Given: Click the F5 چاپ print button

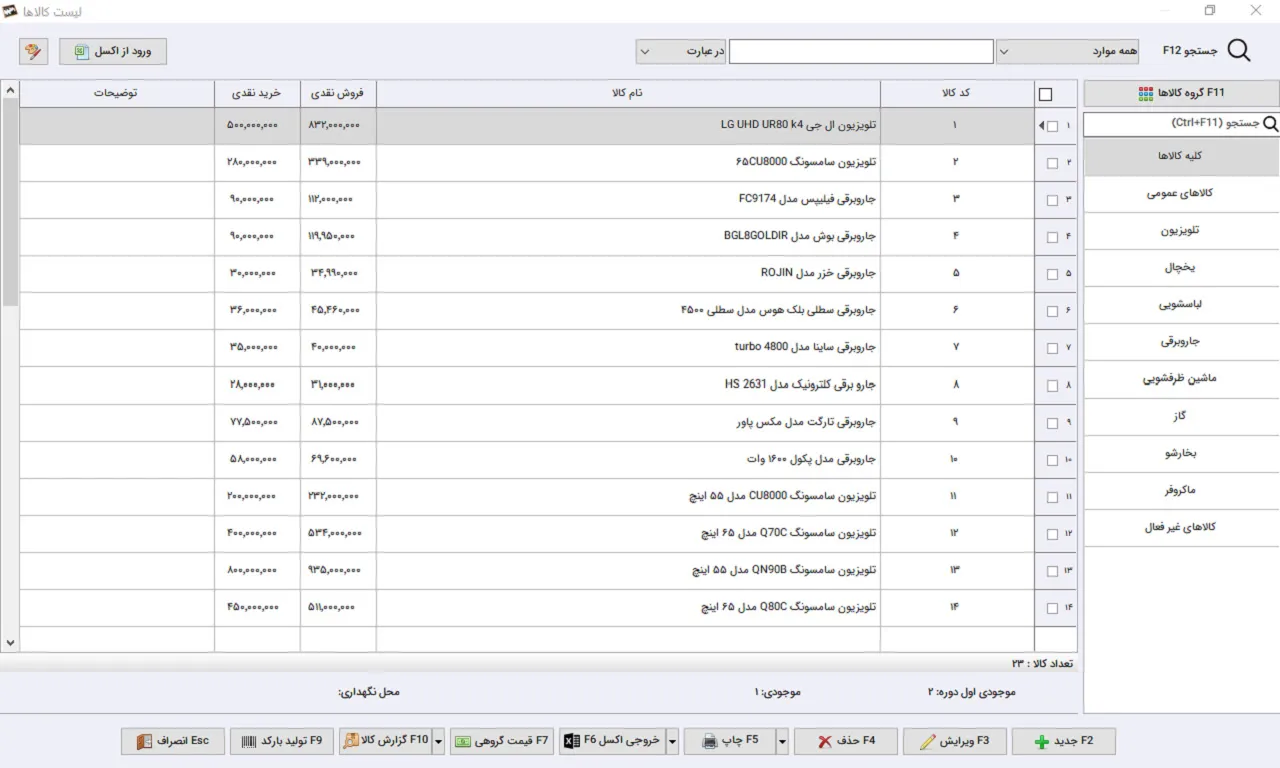Looking at the screenshot, I should [730, 741].
